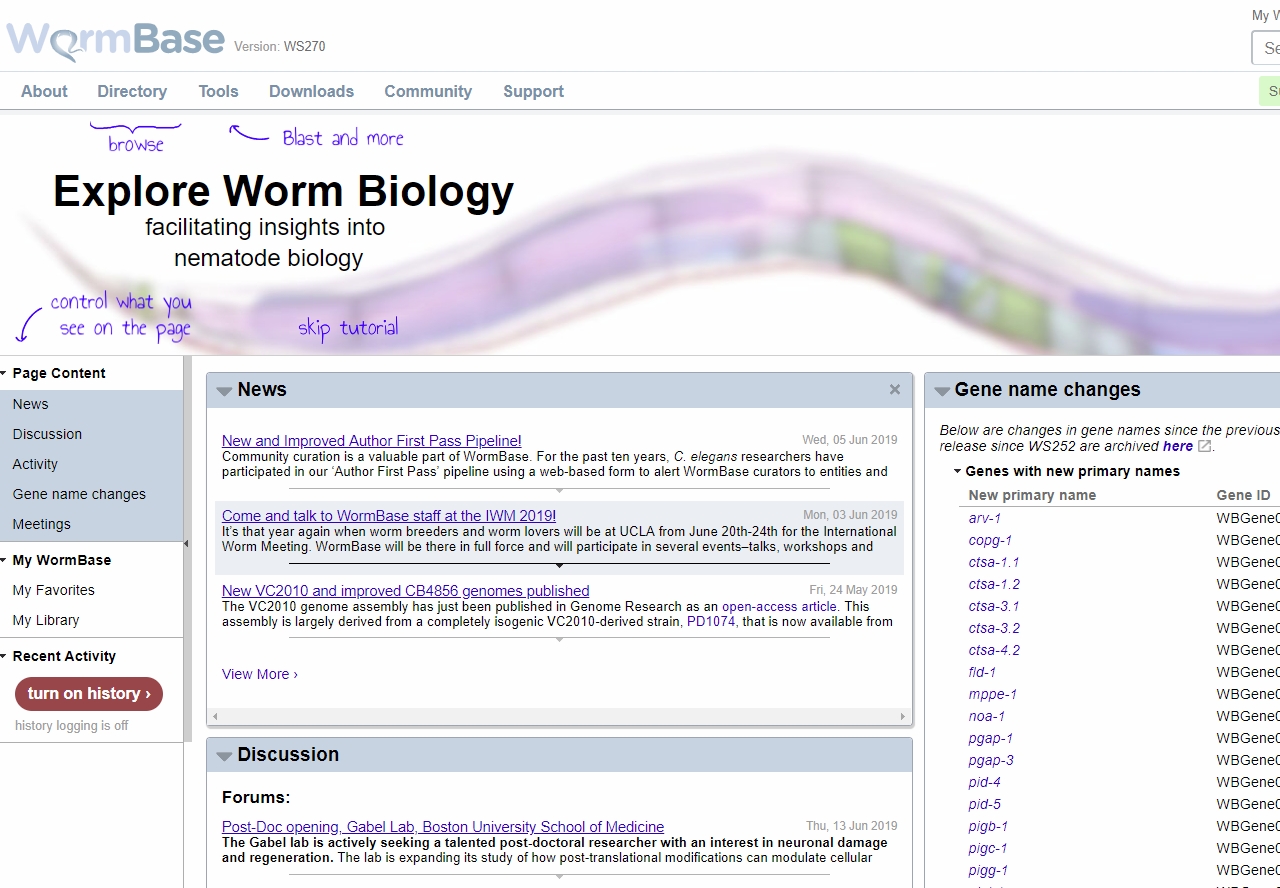The height and width of the screenshot is (888, 1280).
Task: Open 'New VC2010 and improved CB4856 genomes published'
Action: tap(406, 591)
